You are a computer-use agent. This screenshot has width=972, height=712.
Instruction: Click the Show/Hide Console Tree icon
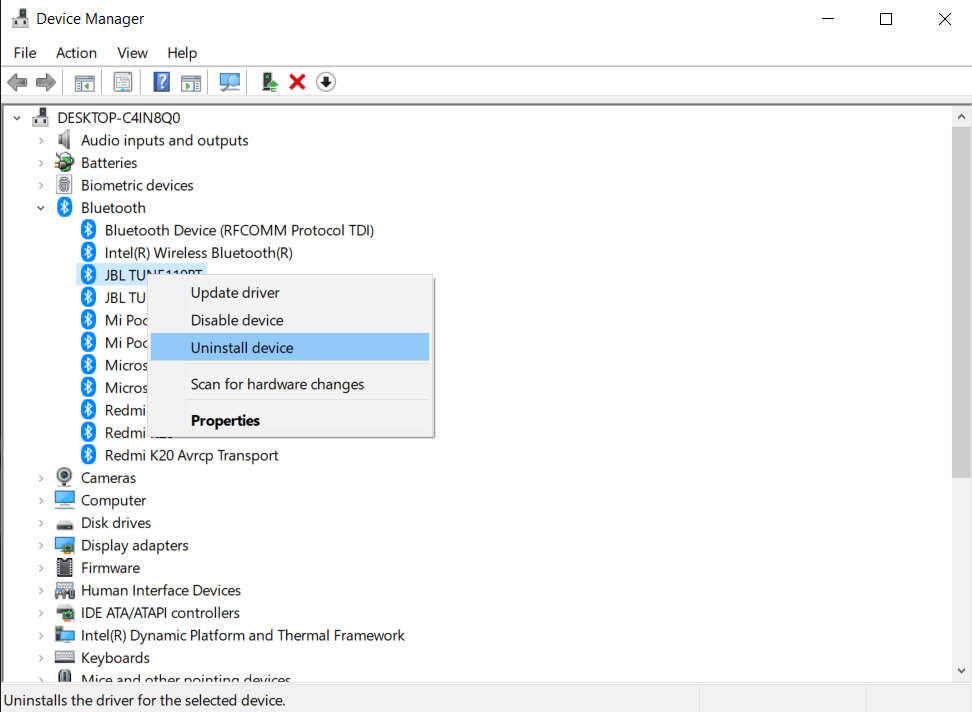[x=85, y=82]
